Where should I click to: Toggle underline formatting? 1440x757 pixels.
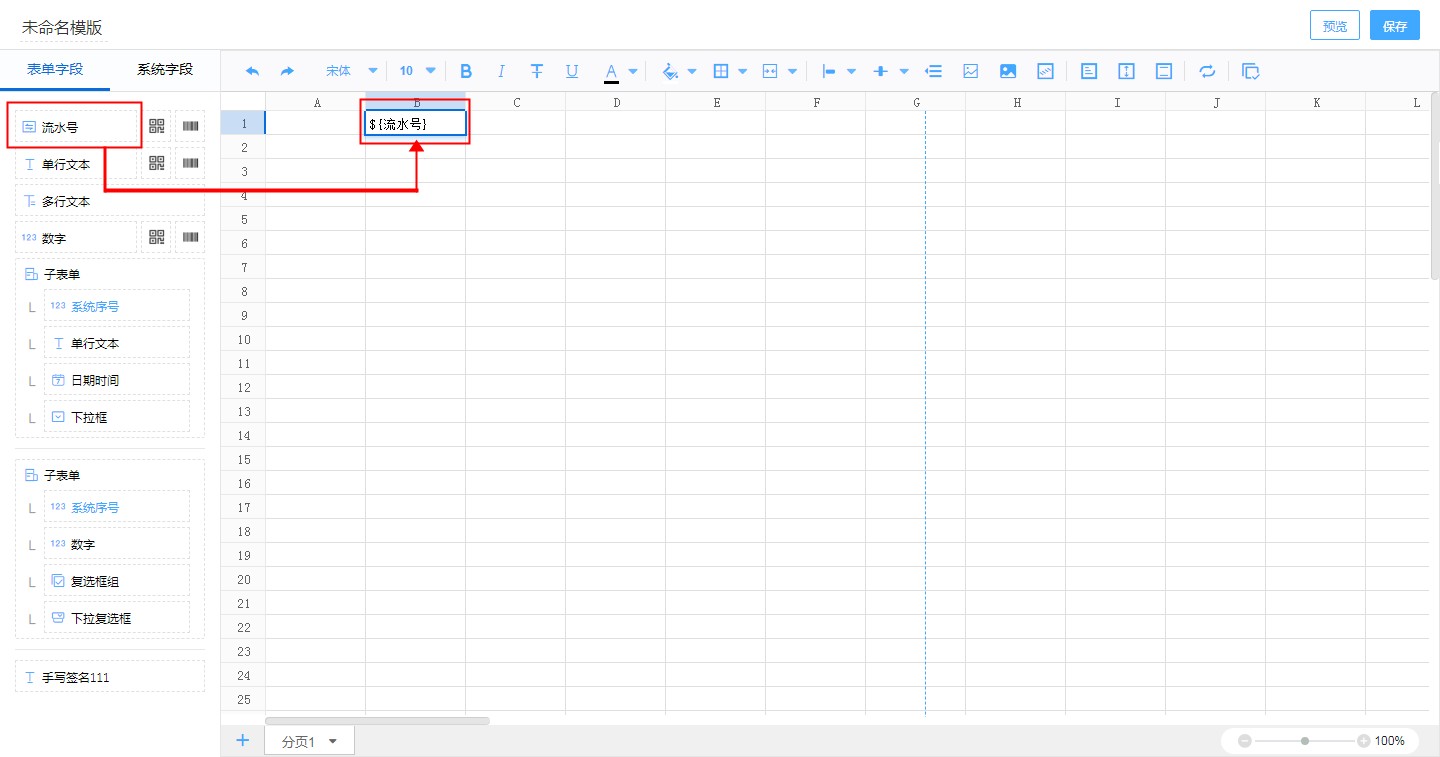point(572,71)
